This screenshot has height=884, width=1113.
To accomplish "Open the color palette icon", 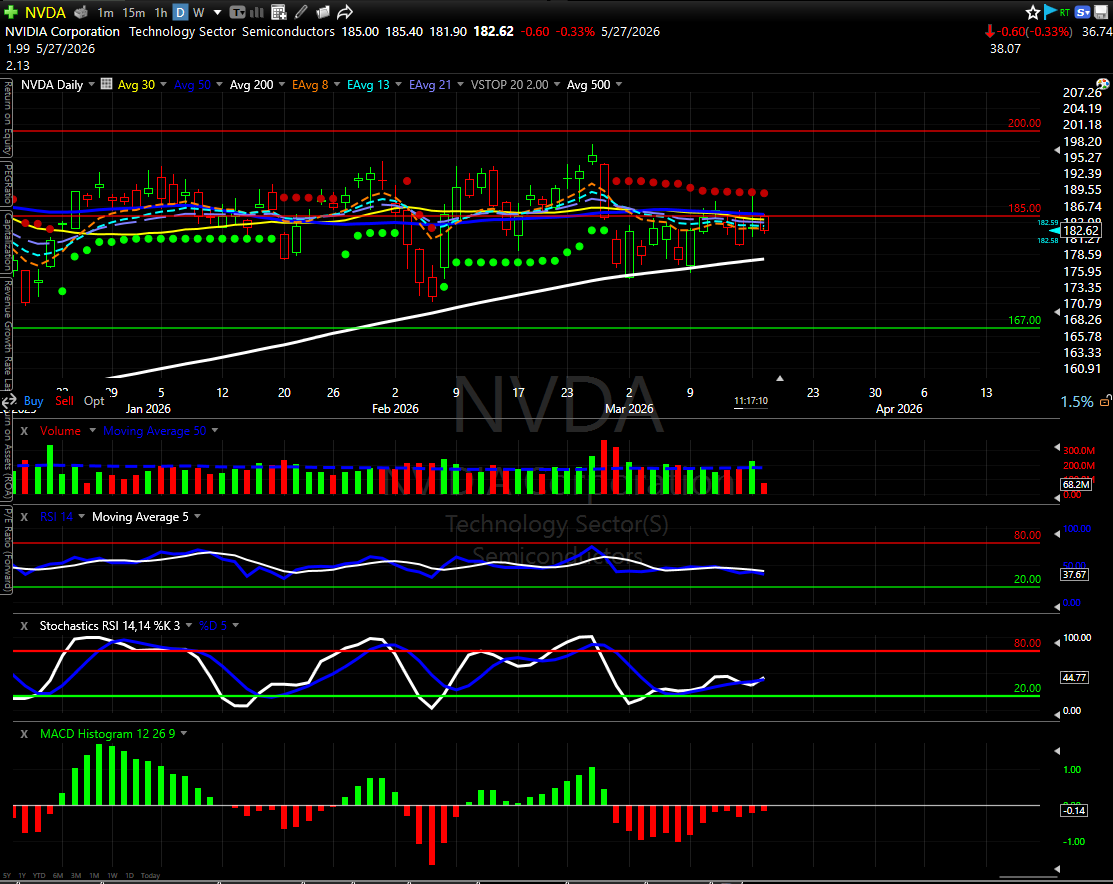I will [x=1102, y=84].
